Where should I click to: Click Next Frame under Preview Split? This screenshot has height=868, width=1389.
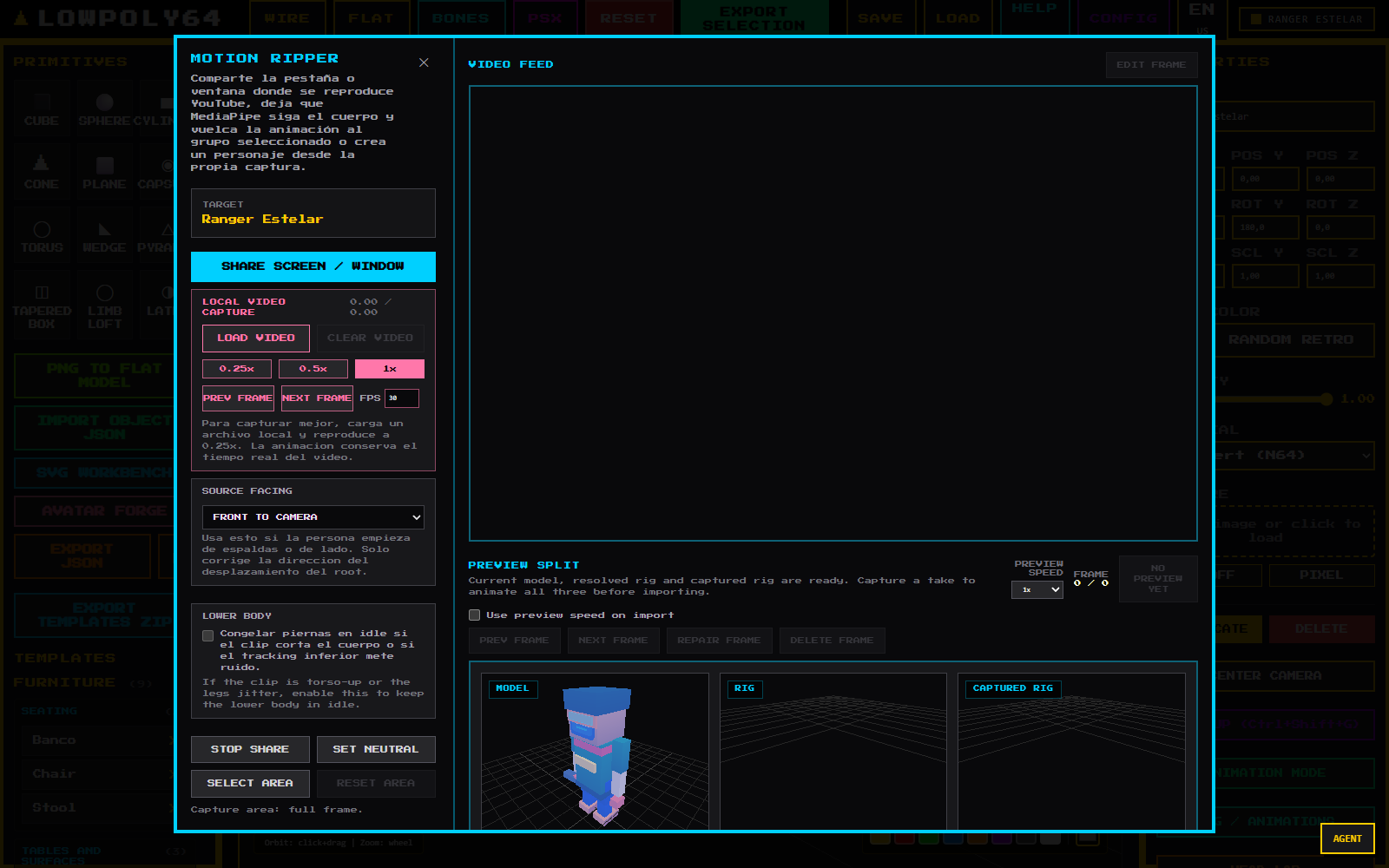coord(613,641)
